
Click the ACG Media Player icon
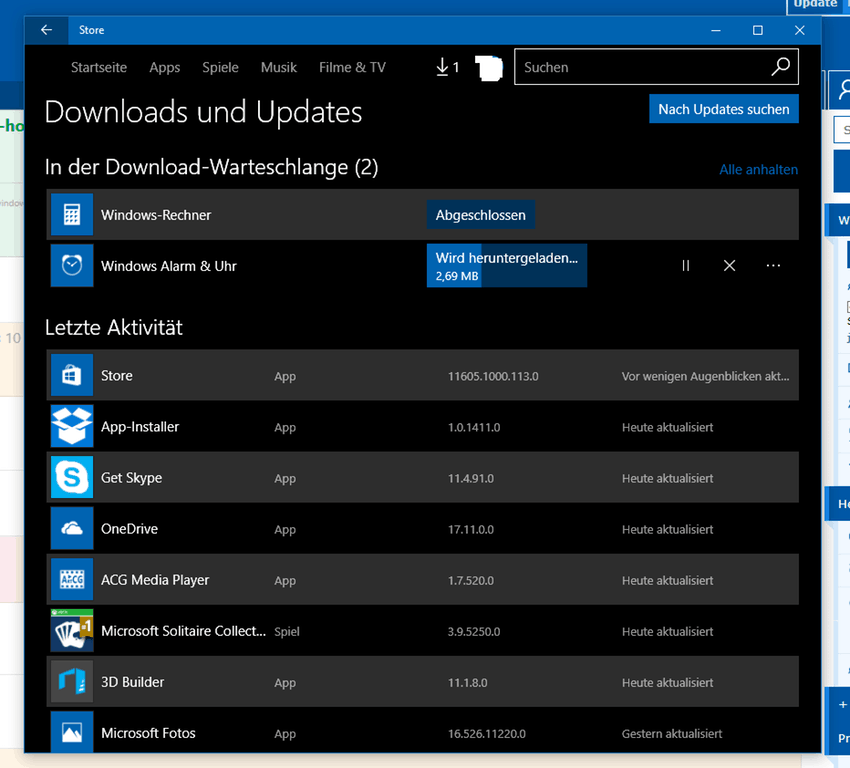(x=72, y=580)
